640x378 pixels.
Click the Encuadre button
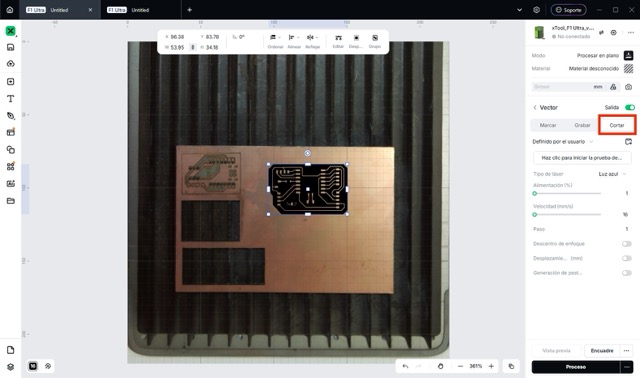602,351
